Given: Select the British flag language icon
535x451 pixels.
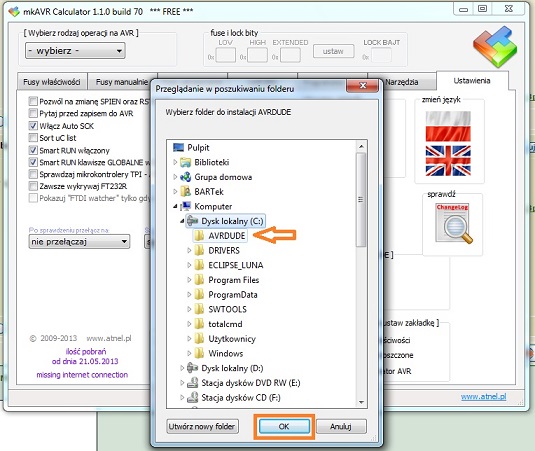Looking at the screenshot, I should click(x=448, y=160).
